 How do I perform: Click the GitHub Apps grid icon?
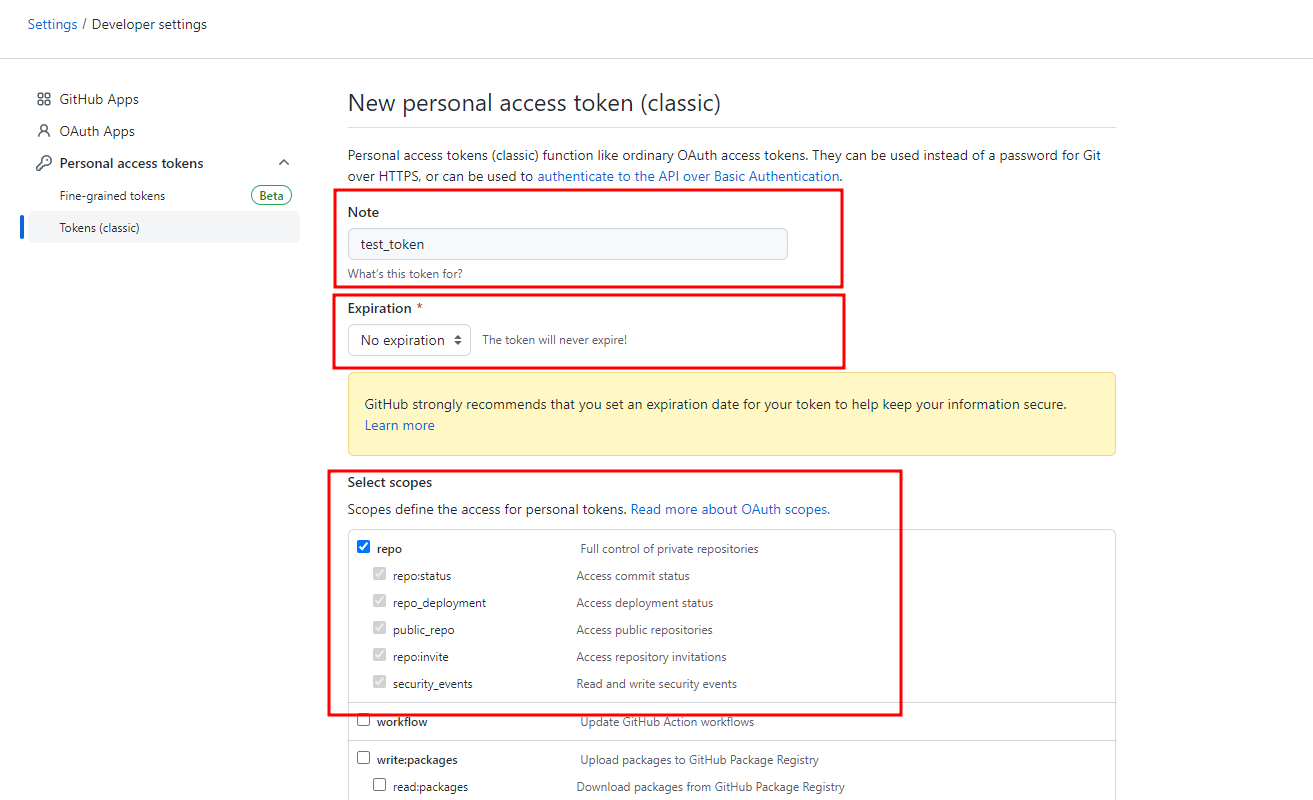(x=43, y=99)
